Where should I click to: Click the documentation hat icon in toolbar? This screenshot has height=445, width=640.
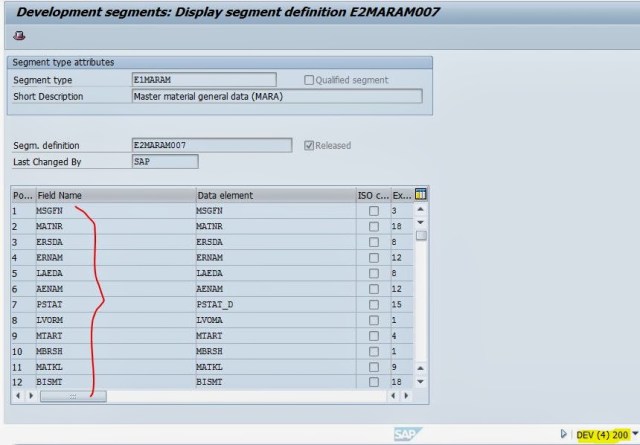click(19, 36)
